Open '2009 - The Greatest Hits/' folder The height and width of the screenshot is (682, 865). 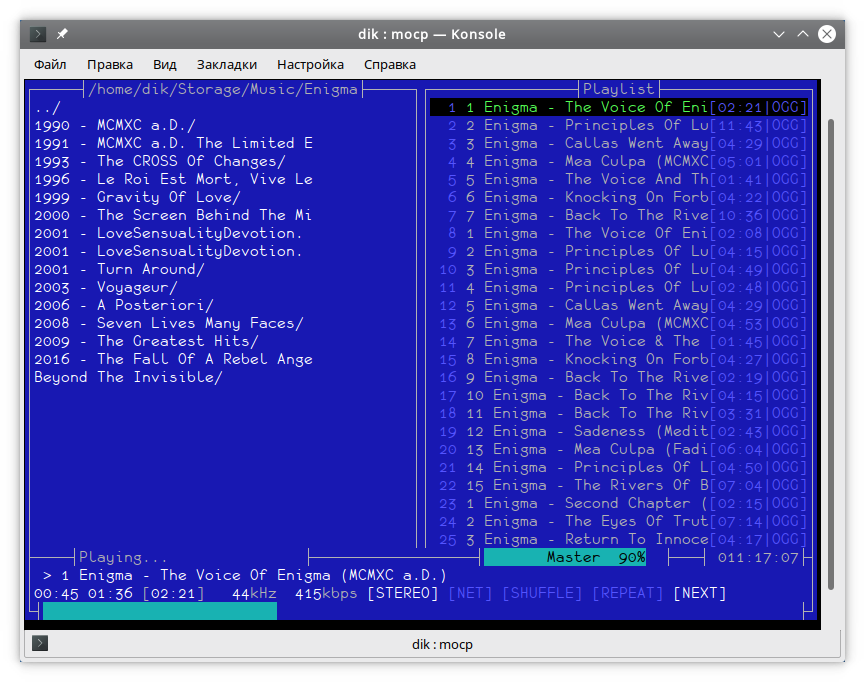coord(146,342)
